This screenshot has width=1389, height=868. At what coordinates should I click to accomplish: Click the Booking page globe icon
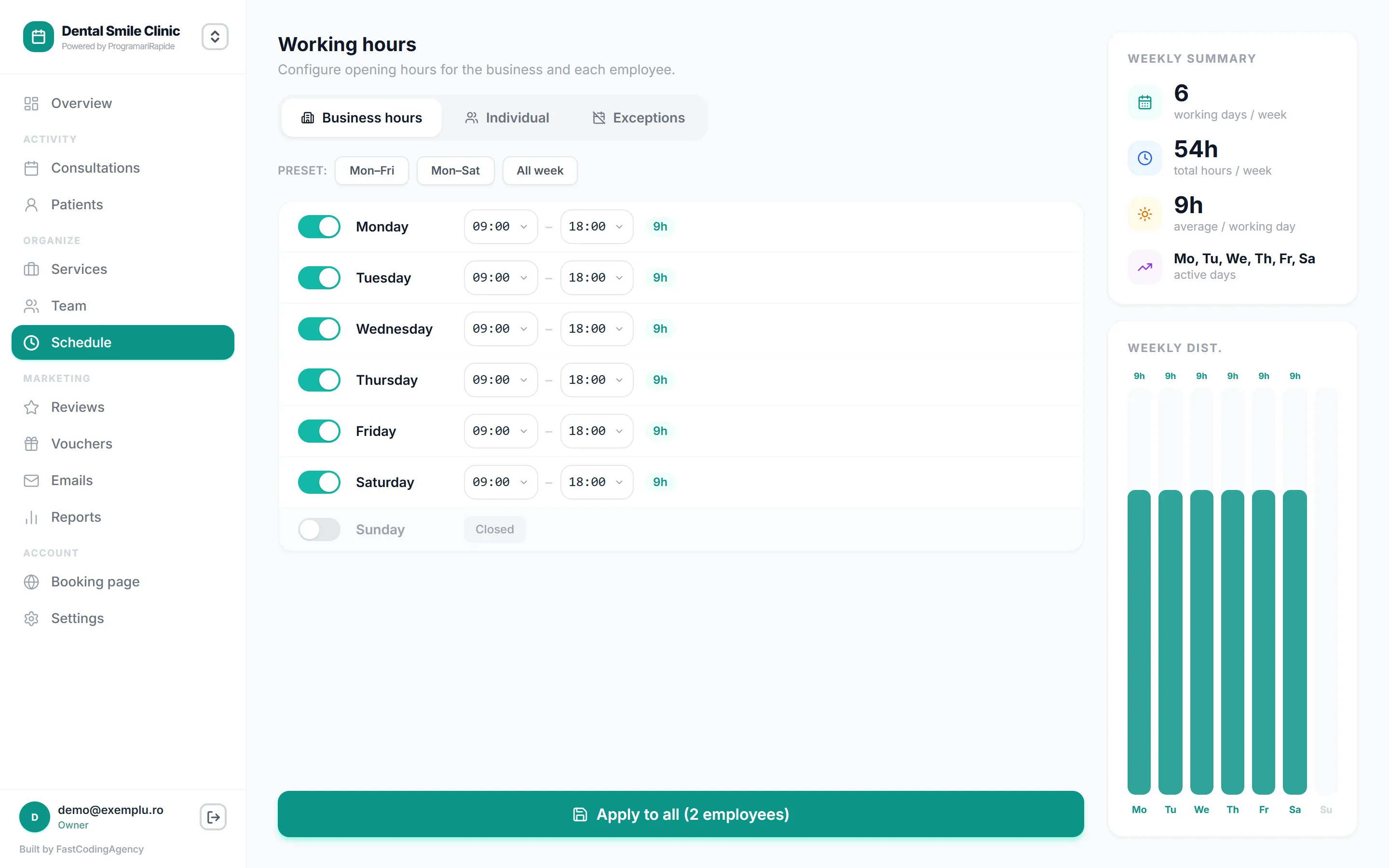point(31,582)
